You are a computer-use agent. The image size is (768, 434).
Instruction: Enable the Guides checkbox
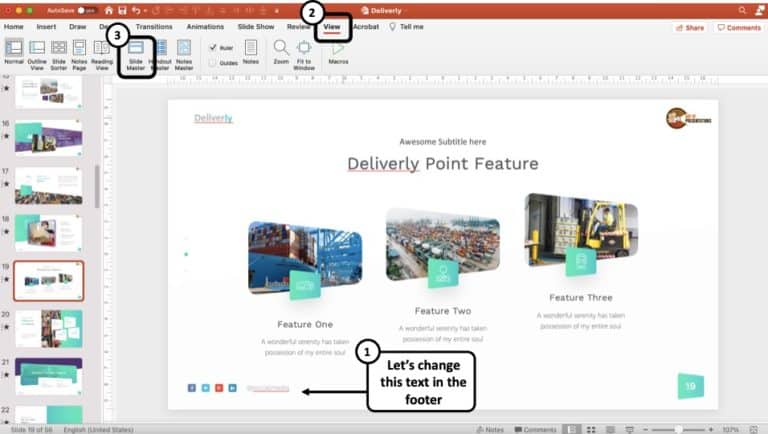(213, 63)
